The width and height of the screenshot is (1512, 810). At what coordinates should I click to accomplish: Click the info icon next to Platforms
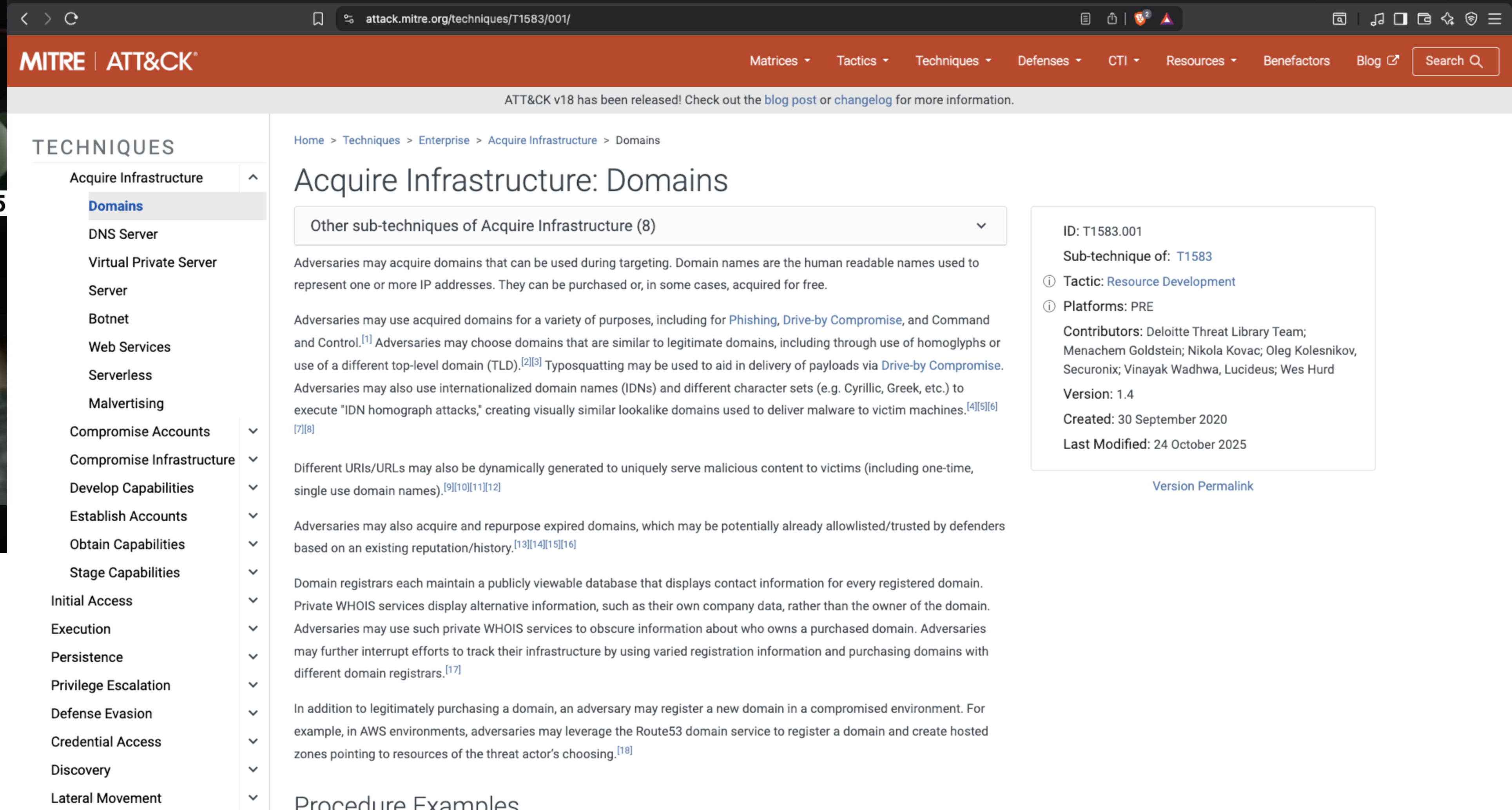click(1049, 306)
